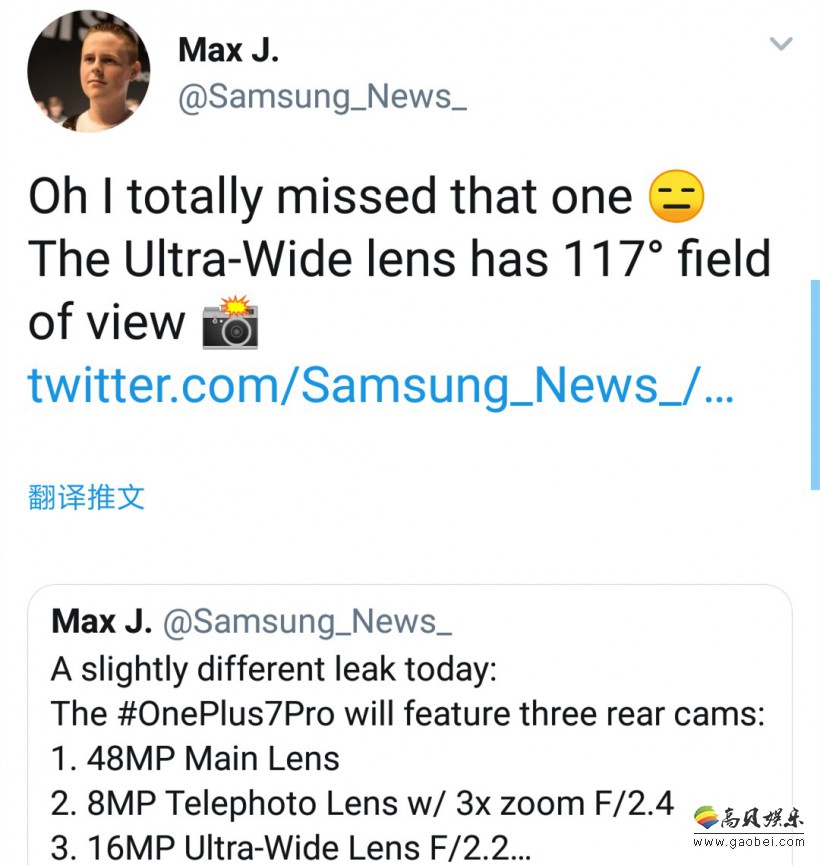Viewport: 820px width, 865px height.
Task: Click the @Samsung_News_ handle under header name
Action: (323, 97)
